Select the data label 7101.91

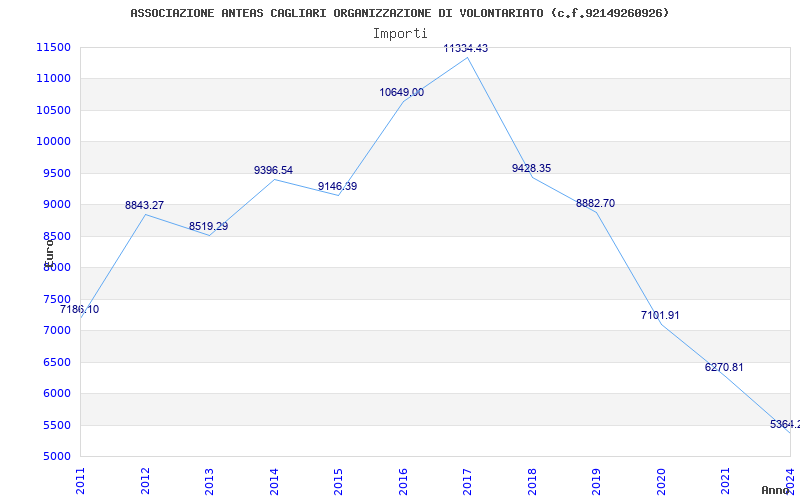pyautogui.click(x=660, y=315)
